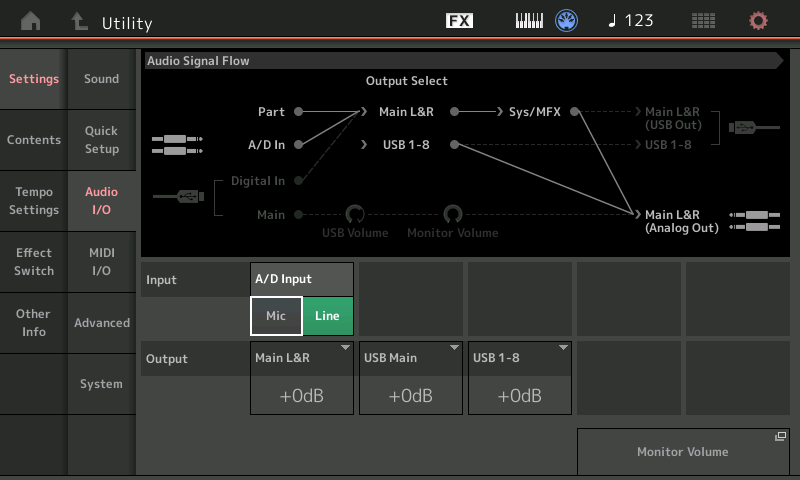800x480 pixels.
Task: Open the USB 1-8 output dropdown
Action: click(520, 377)
